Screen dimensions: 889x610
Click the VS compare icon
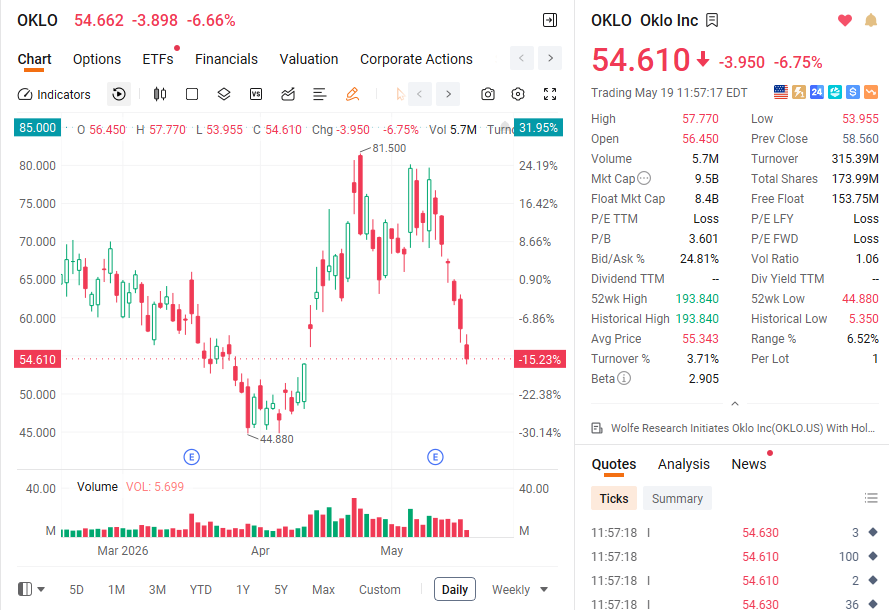tap(256, 94)
